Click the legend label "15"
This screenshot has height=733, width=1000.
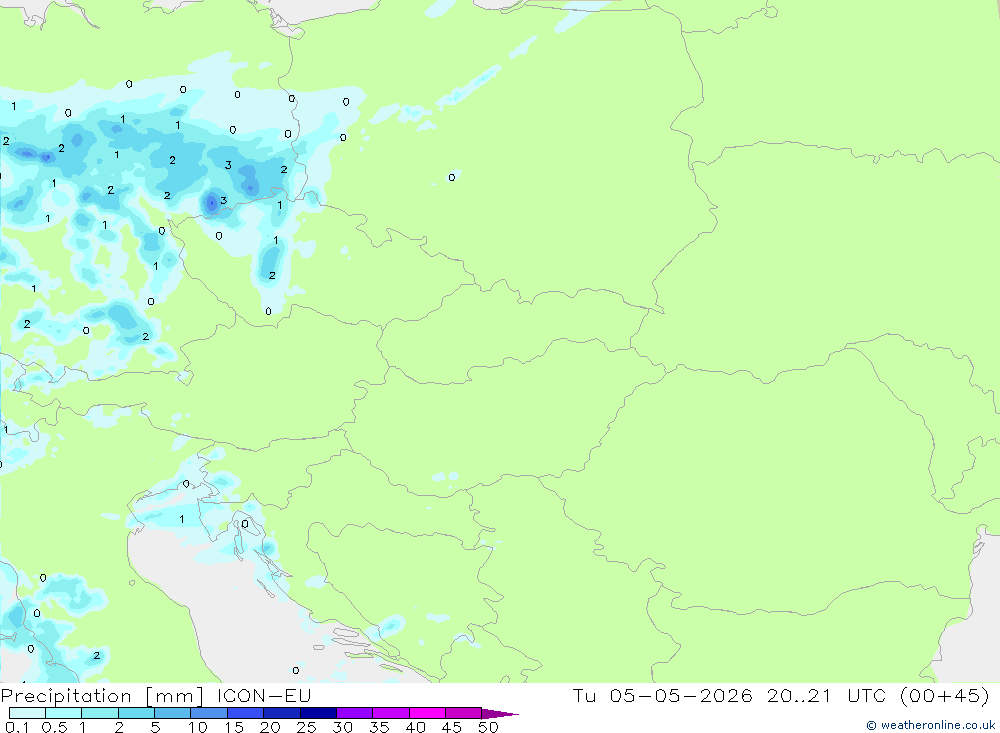coord(234,727)
